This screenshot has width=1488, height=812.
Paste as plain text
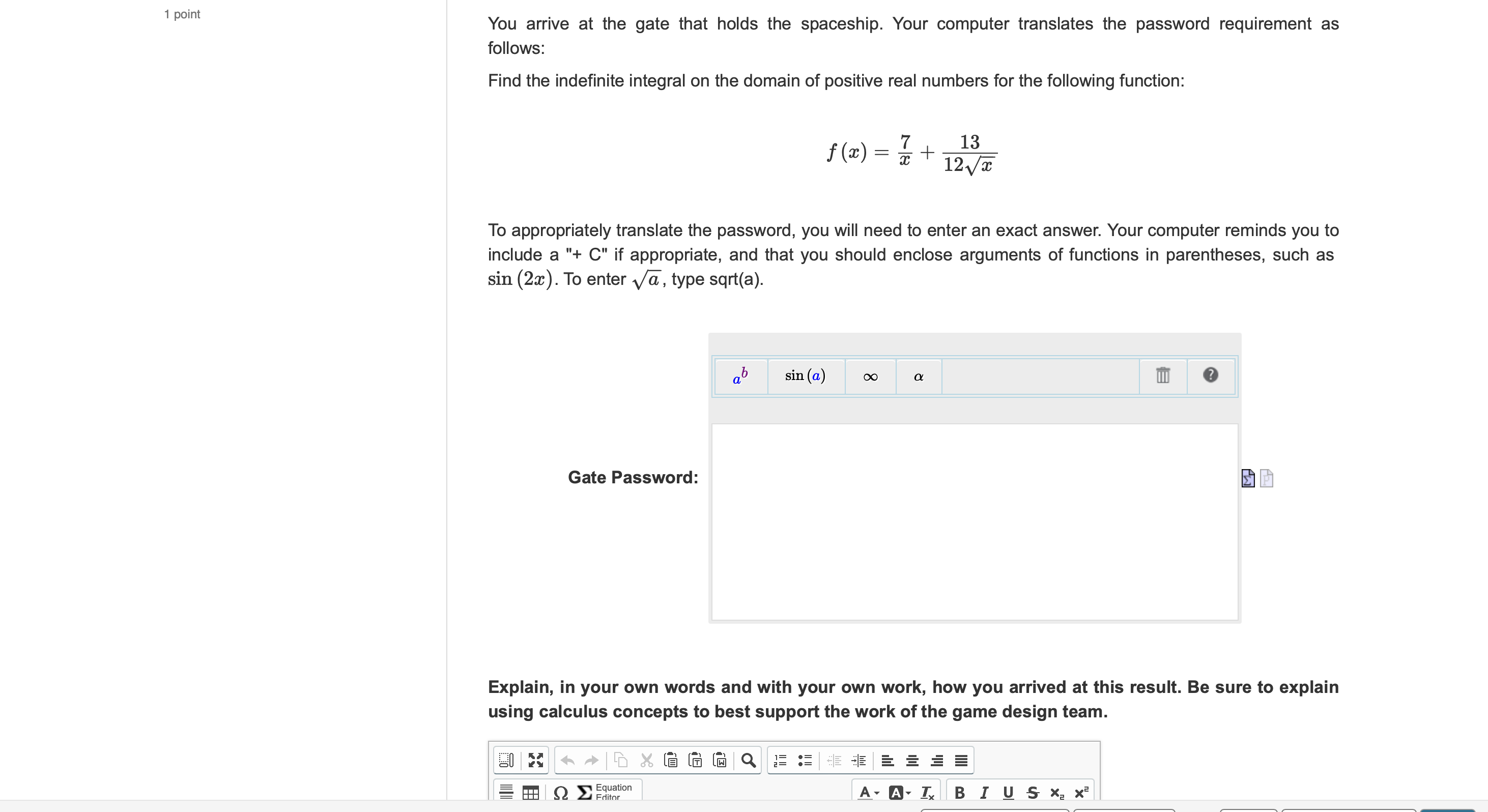point(696,760)
